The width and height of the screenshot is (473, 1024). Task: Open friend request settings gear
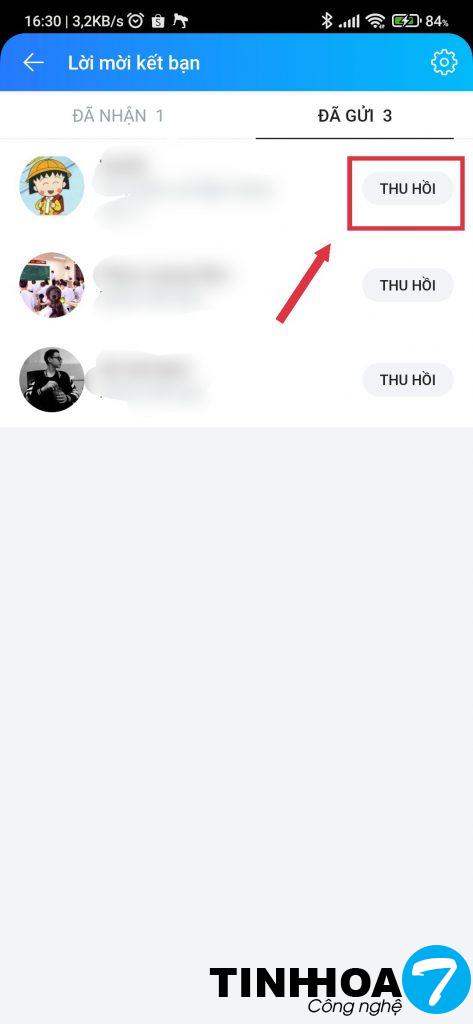point(444,63)
